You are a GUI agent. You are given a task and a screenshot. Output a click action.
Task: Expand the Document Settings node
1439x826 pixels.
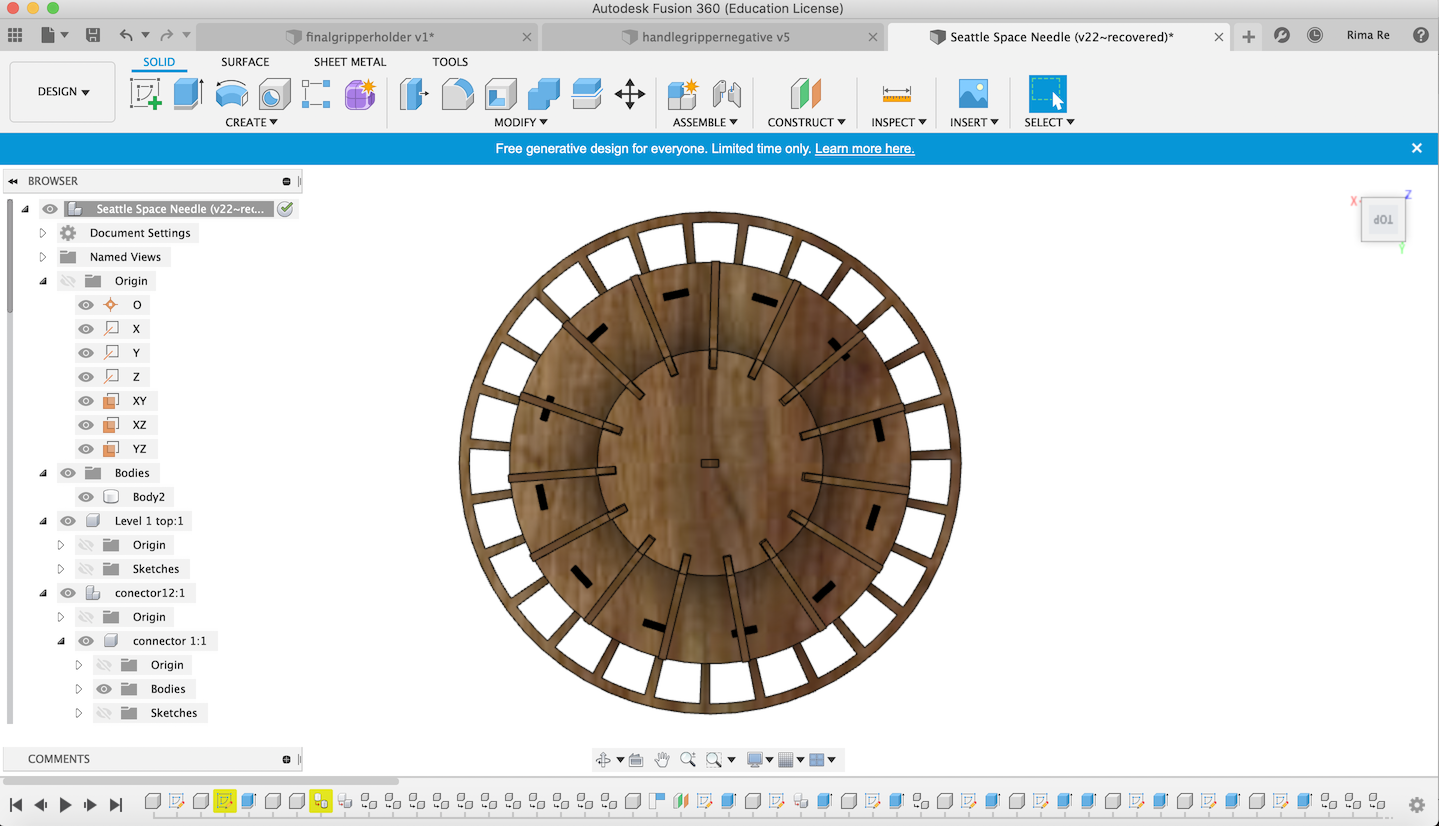click(x=43, y=233)
